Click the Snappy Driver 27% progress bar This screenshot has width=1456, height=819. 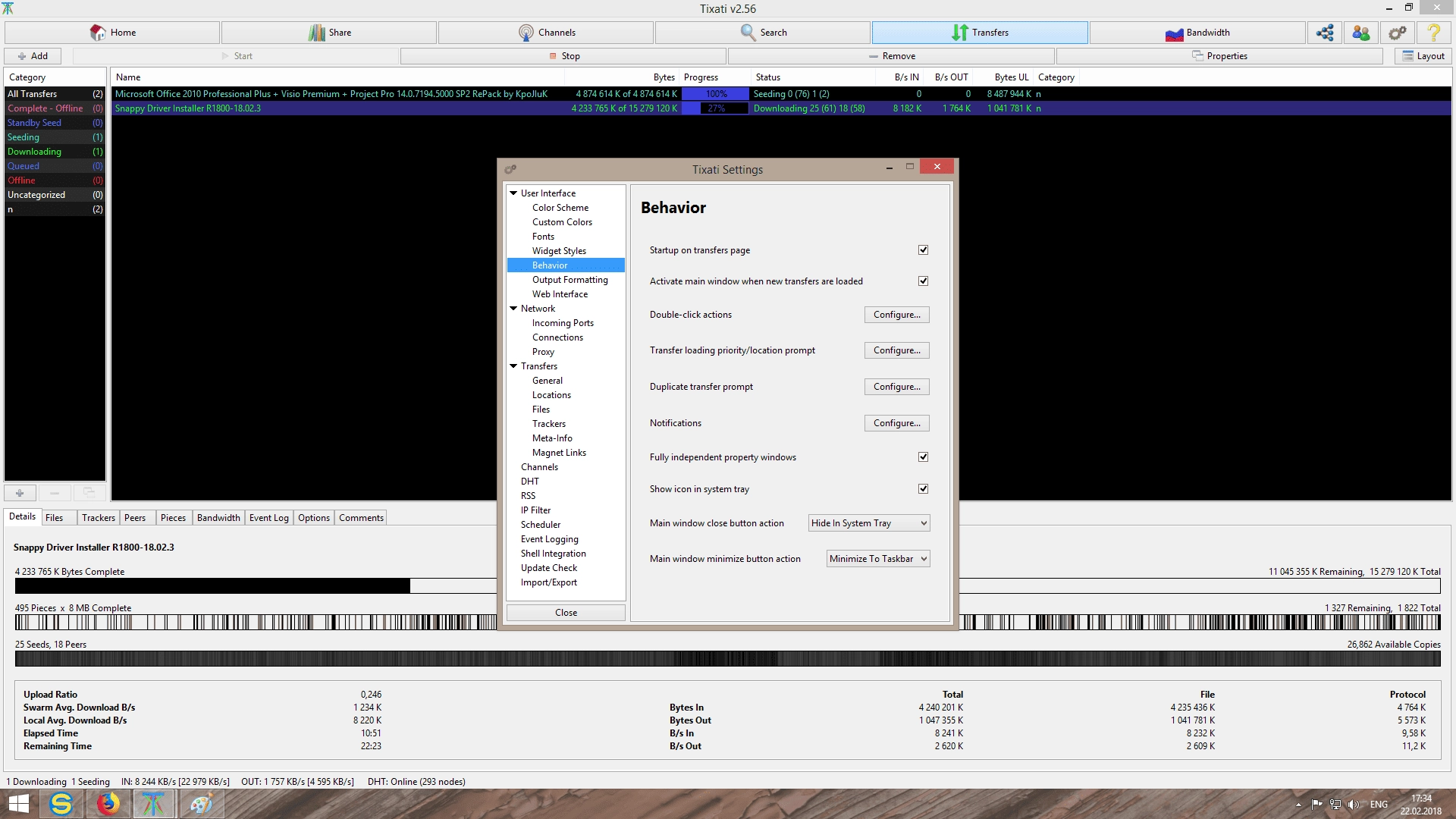pyautogui.click(x=715, y=108)
